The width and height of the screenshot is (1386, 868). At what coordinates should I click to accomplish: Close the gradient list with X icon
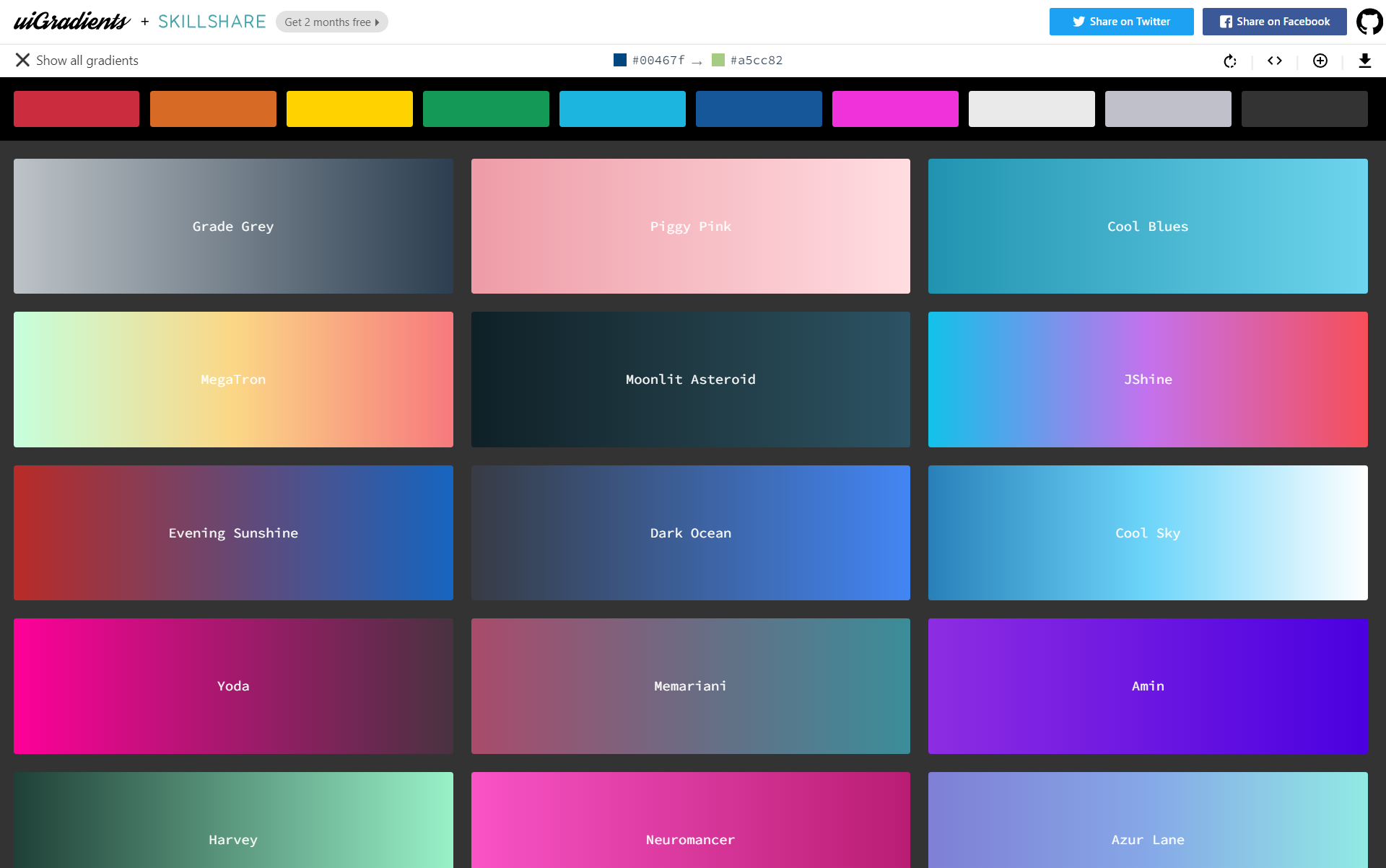coord(22,60)
